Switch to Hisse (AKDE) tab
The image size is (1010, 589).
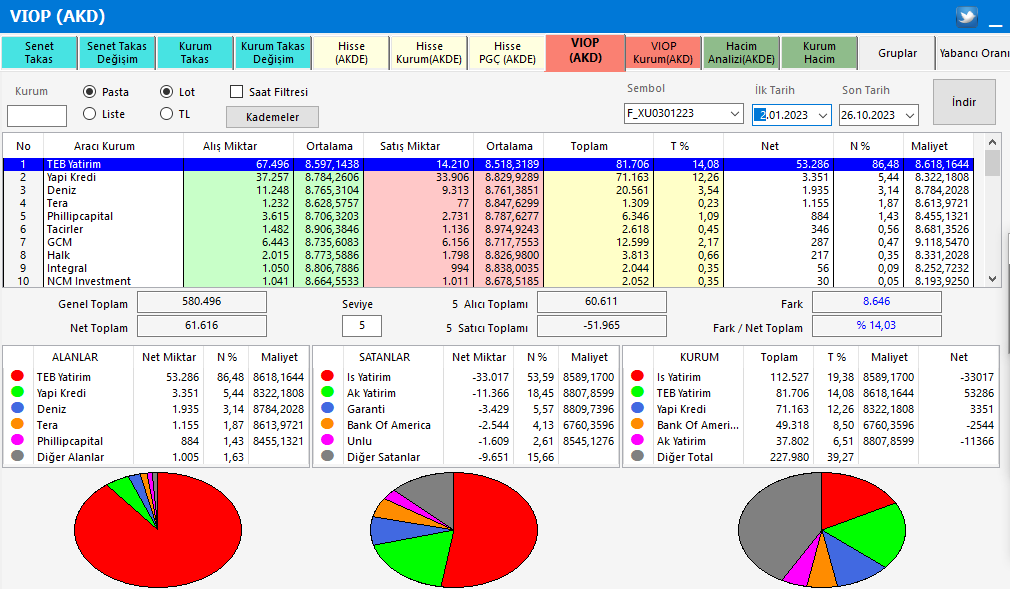click(x=351, y=53)
